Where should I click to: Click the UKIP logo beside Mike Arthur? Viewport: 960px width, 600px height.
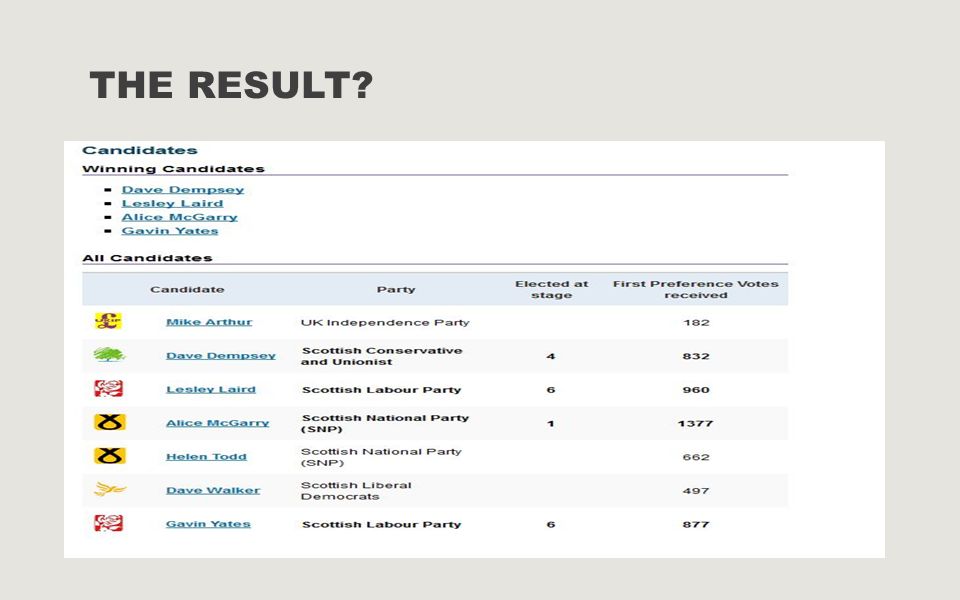(x=108, y=321)
